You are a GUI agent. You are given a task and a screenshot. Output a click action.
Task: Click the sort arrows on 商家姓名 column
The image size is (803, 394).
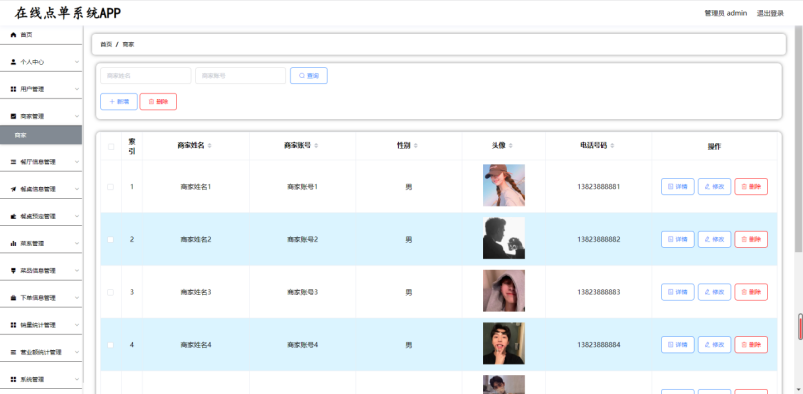tap(209, 146)
